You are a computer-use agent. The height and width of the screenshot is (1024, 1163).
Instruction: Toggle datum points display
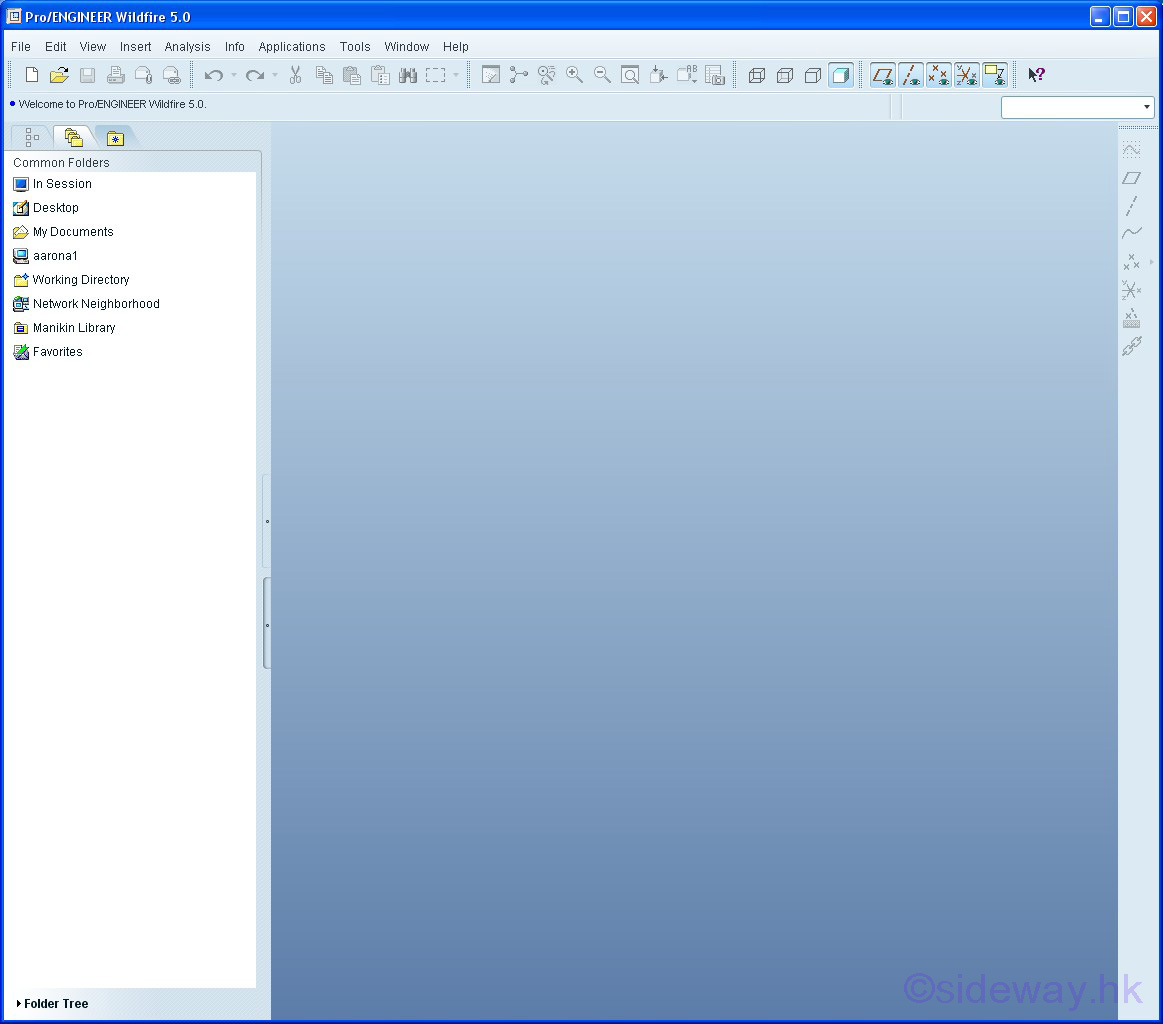tap(938, 75)
